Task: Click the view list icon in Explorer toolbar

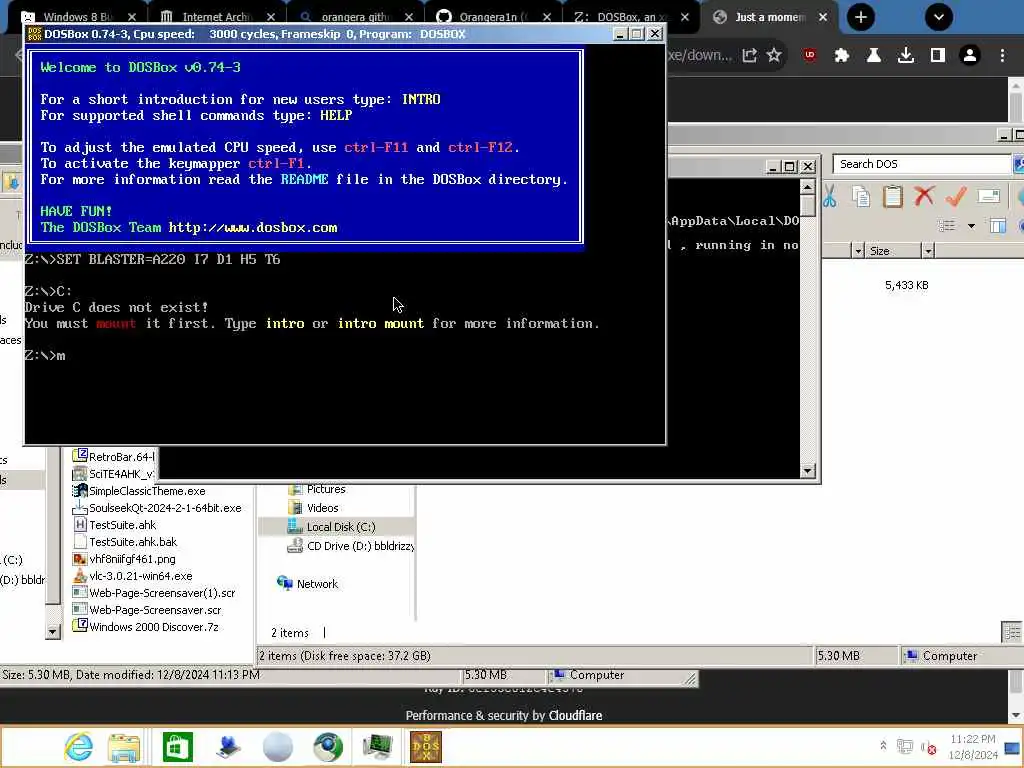Action: tap(946, 226)
